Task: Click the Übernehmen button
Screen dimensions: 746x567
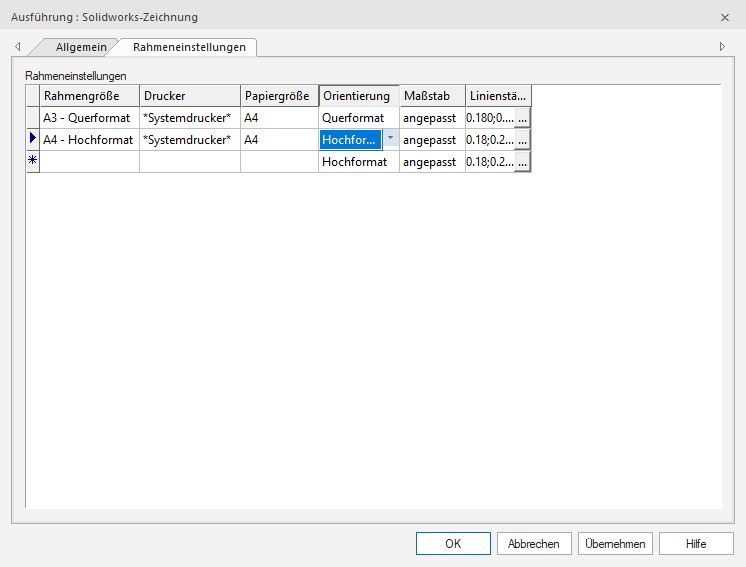Action: click(615, 543)
